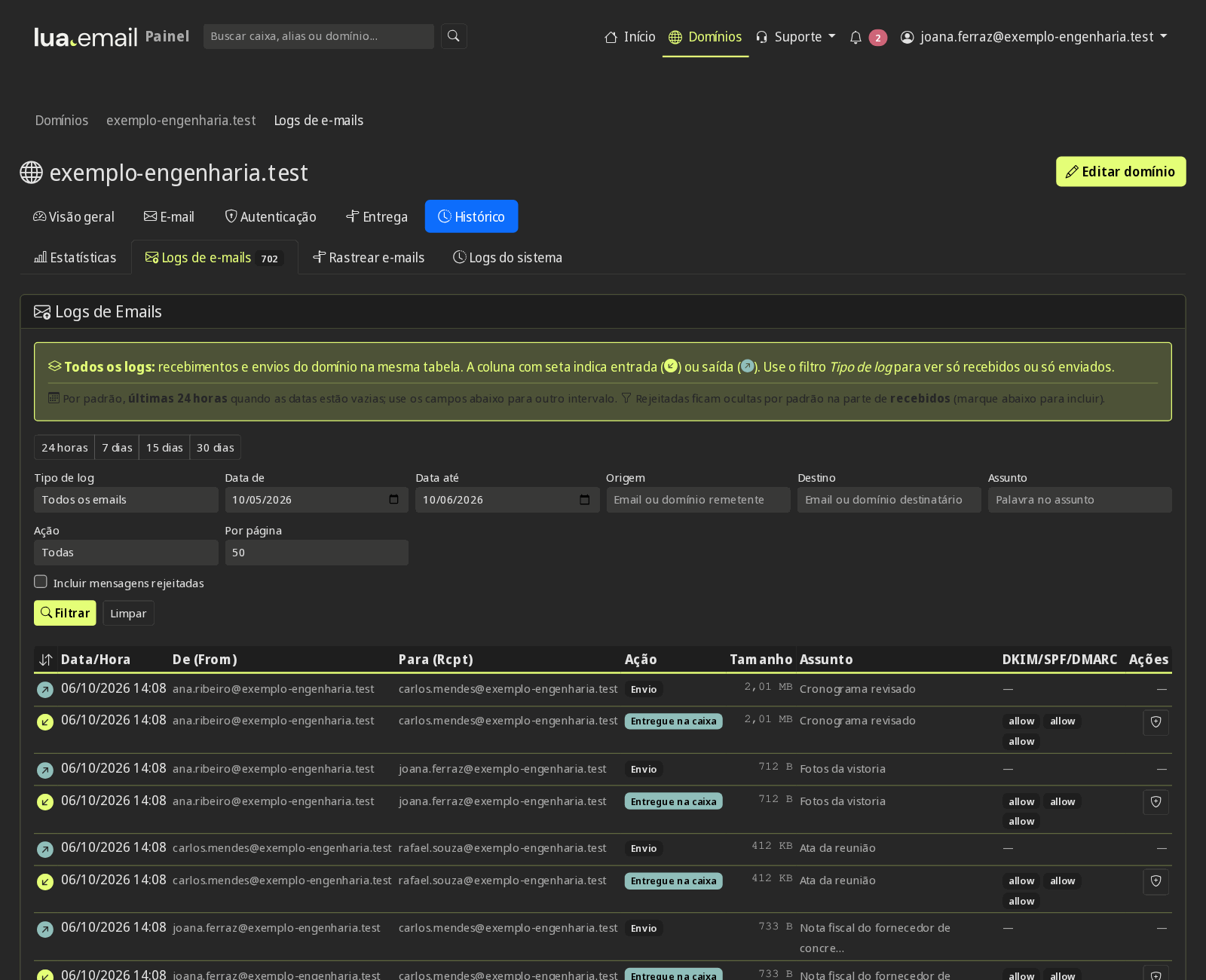Open the Autenticação tab
The width and height of the screenshot is (1206, 980).
(x=271, y=217)
